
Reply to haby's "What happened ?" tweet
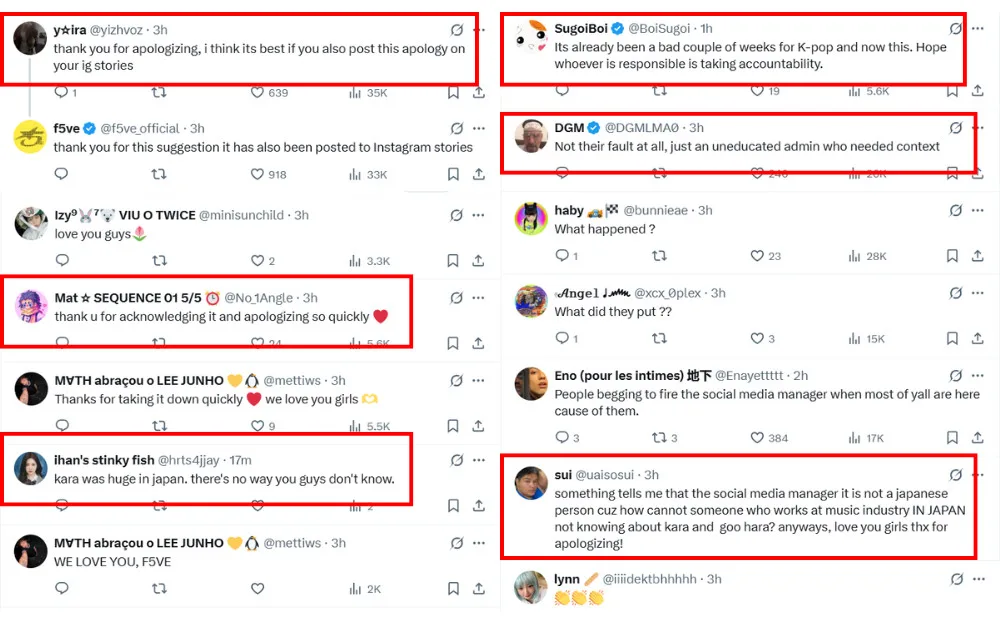click(x=561, y=256)
